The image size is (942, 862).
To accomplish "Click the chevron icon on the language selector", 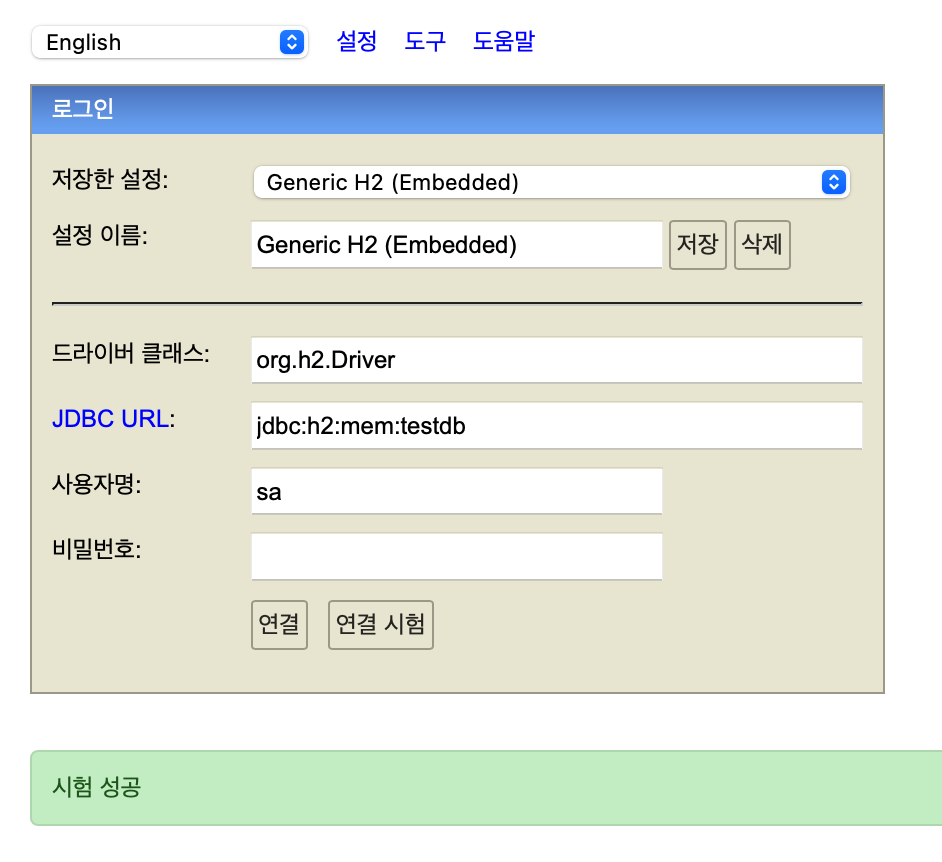I will pos(291,42).
